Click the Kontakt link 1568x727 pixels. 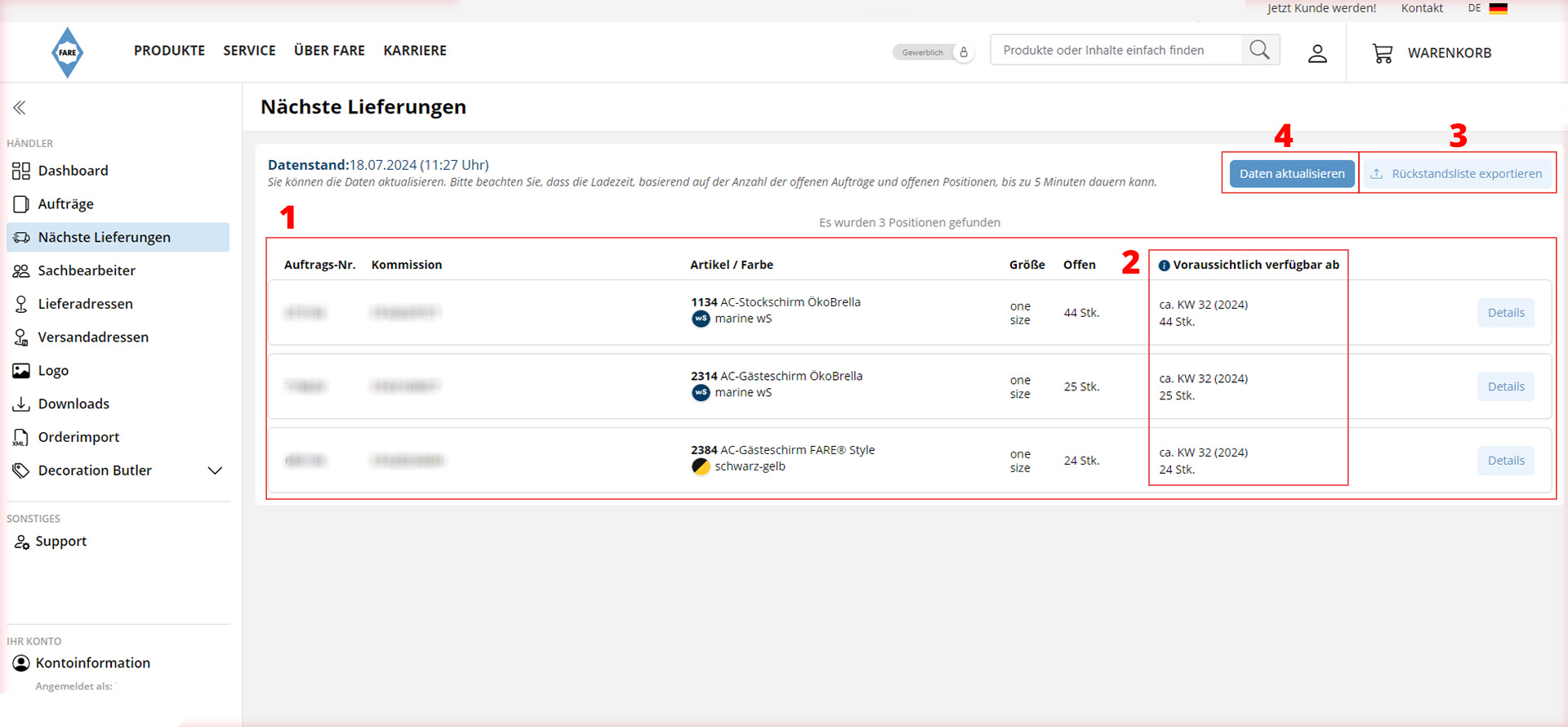[x=1422, y=8]
